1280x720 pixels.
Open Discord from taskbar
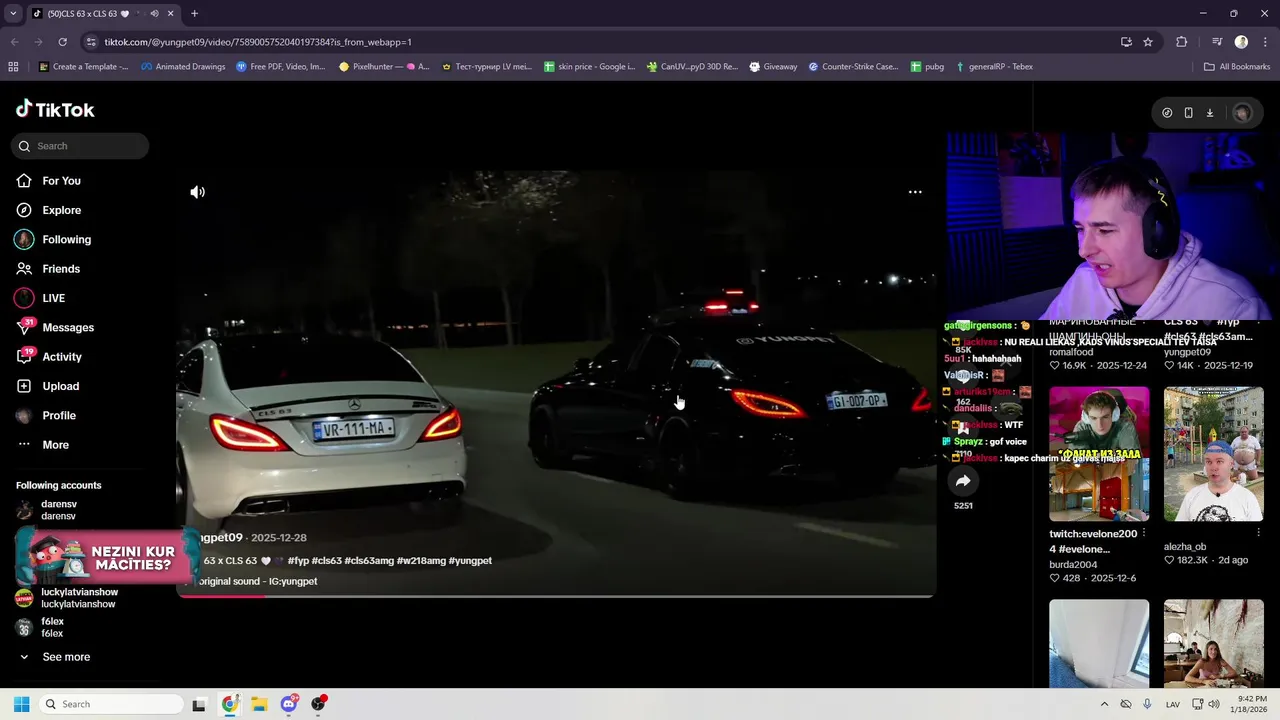(x=289, y=704)
